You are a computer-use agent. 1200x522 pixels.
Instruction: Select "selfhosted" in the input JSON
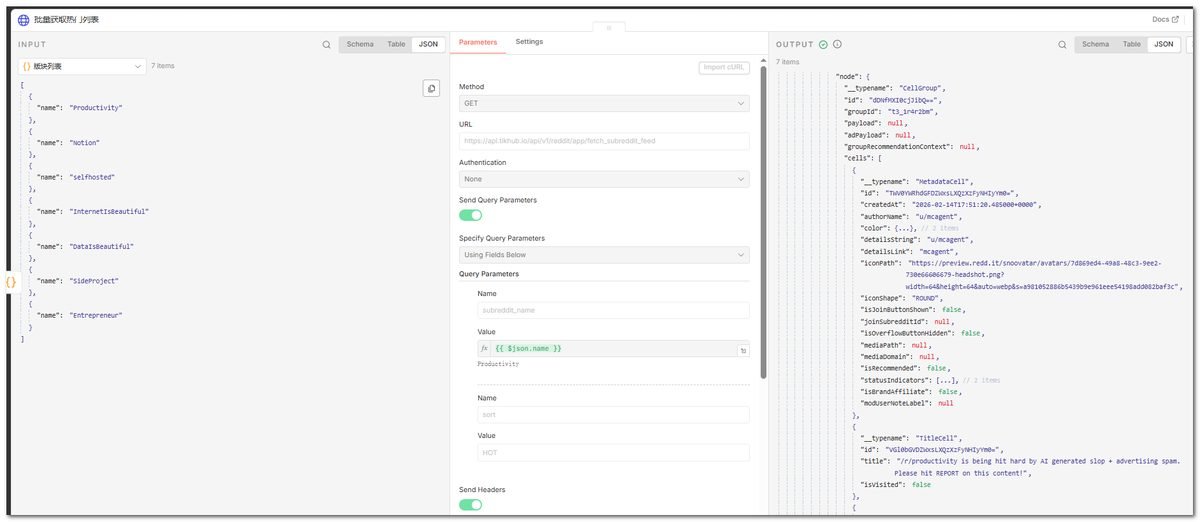tap(92, 177)
